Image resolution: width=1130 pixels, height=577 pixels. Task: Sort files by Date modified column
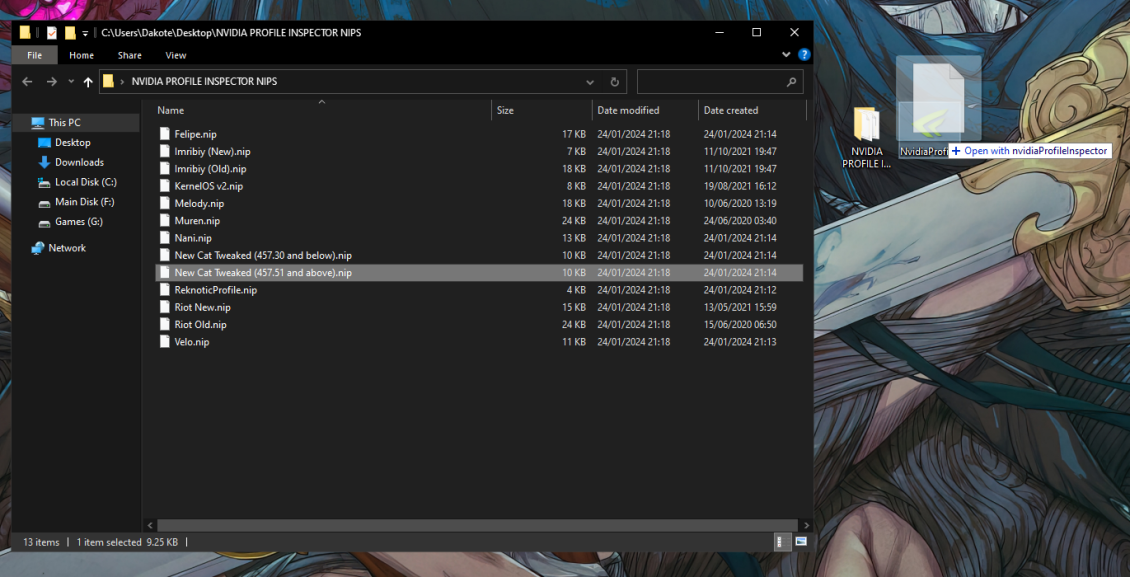(x=628, y=110)
